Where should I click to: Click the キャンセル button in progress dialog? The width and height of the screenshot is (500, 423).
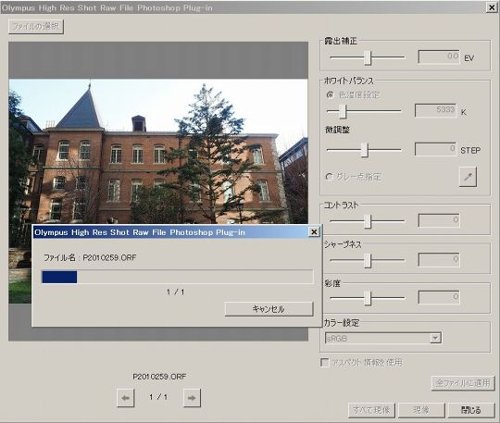269,309
